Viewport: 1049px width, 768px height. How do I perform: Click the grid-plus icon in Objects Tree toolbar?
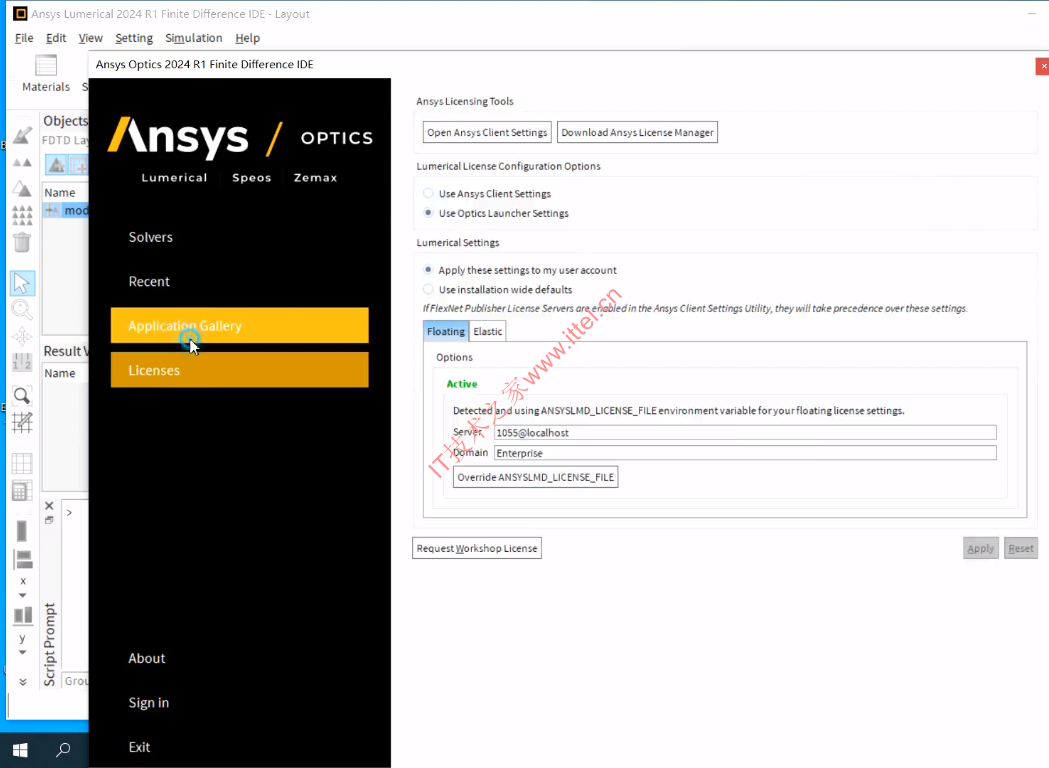[79, 165]
